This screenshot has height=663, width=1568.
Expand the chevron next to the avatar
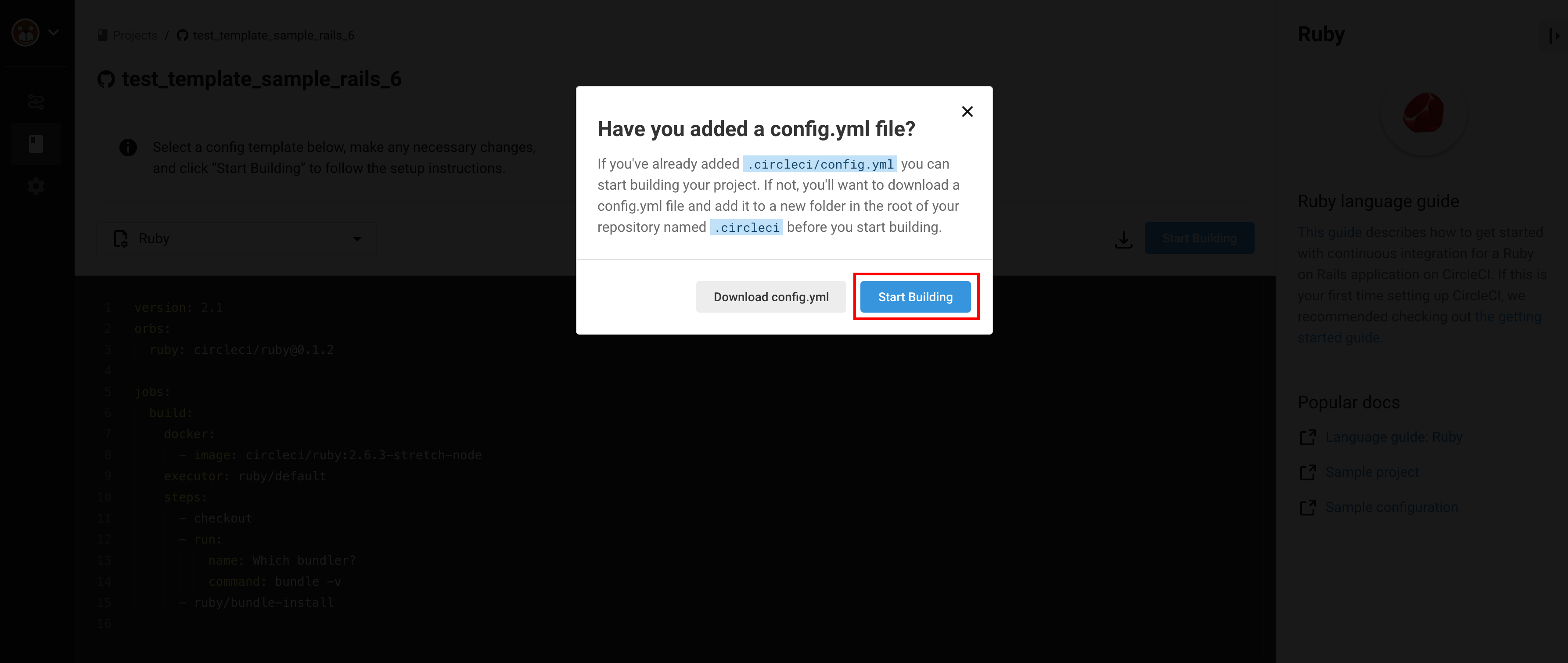click(x=54, y=33)
